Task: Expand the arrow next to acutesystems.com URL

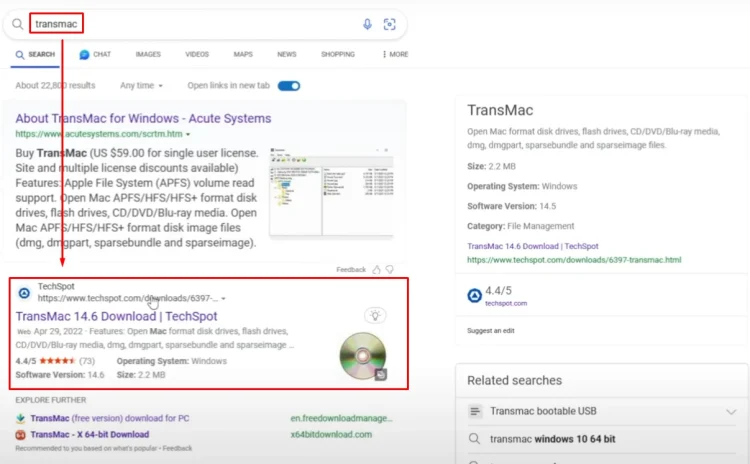Action: click(x=188, y=134)
